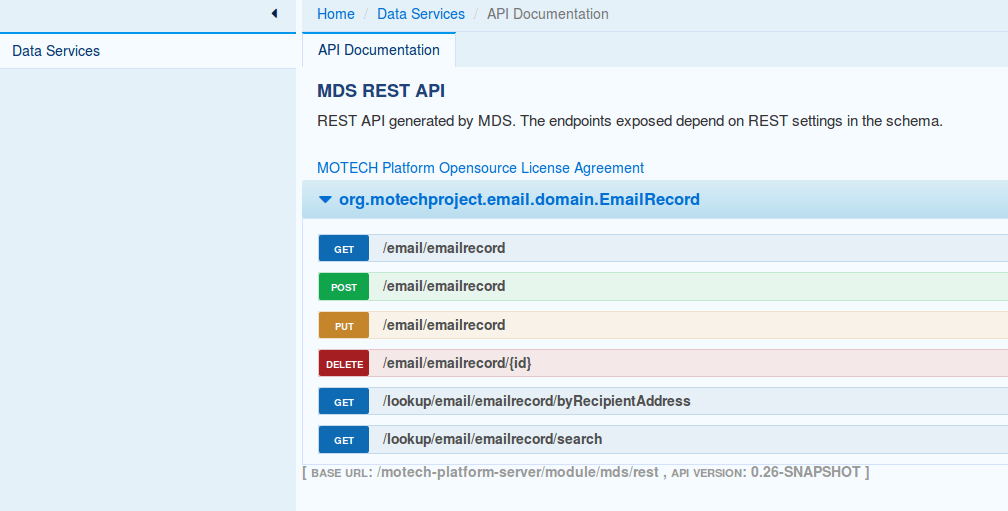Click GET badge for byRecipientAddress lookup
The width and height of the screenshot is (1008, 511).
pos(344,402)
